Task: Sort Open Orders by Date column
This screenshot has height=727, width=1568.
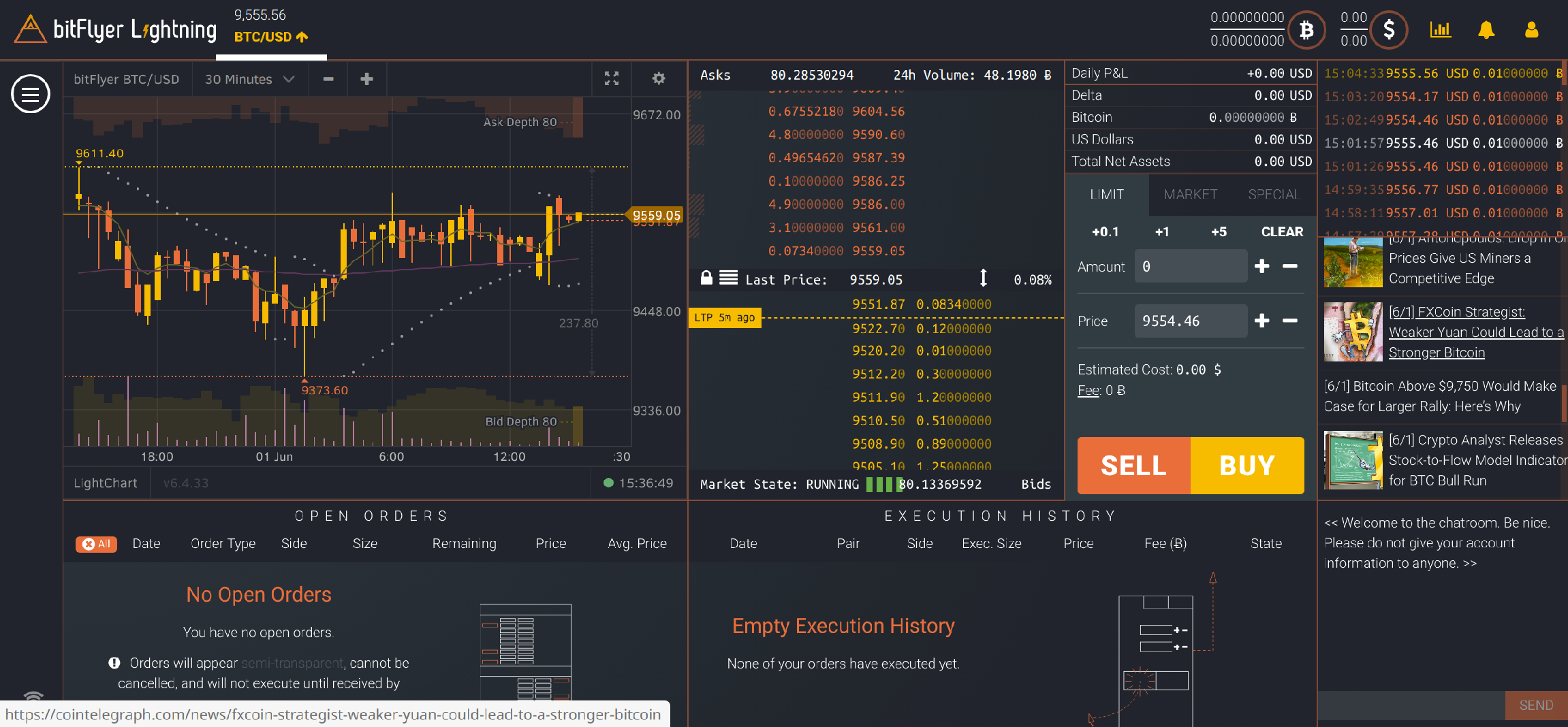Action: pyautogui.click(x=146, y=544)
